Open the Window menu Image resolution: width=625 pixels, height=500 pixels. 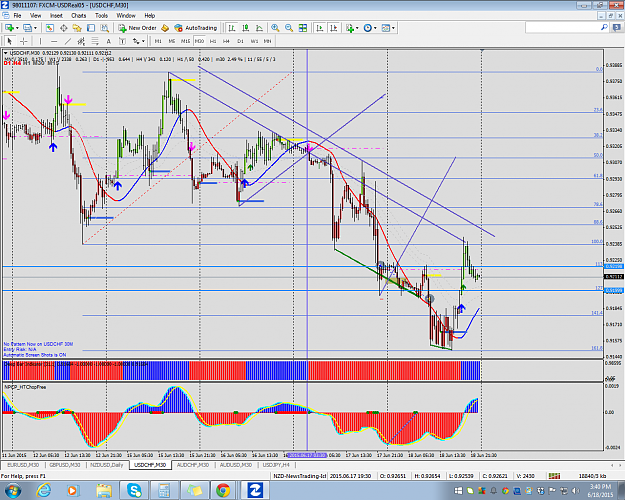click(126, 16)
